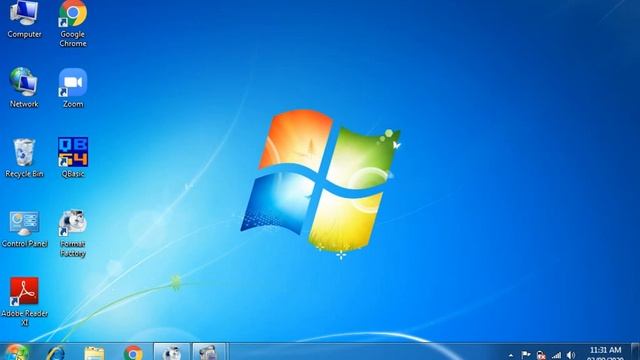Open the Control Panel desktop icon
Screen dimensions: 640x360
click(24, 229)
